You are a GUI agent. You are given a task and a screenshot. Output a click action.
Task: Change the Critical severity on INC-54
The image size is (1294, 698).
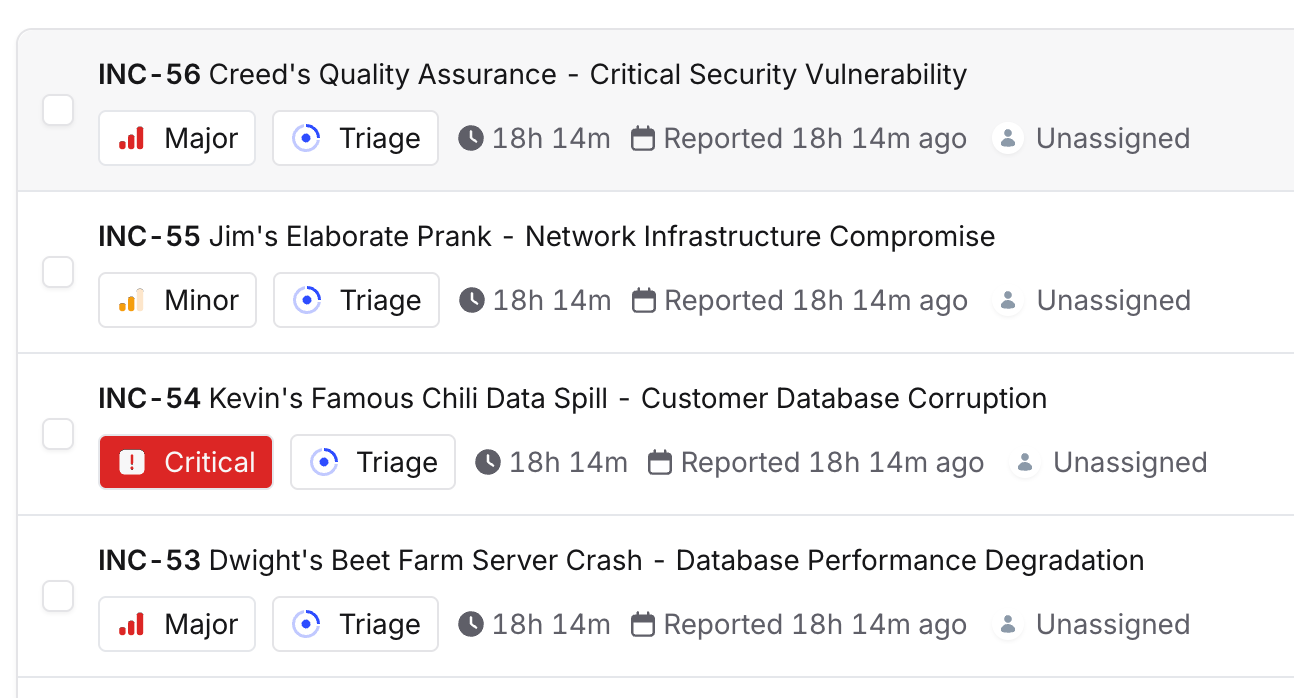click(186, 462)
